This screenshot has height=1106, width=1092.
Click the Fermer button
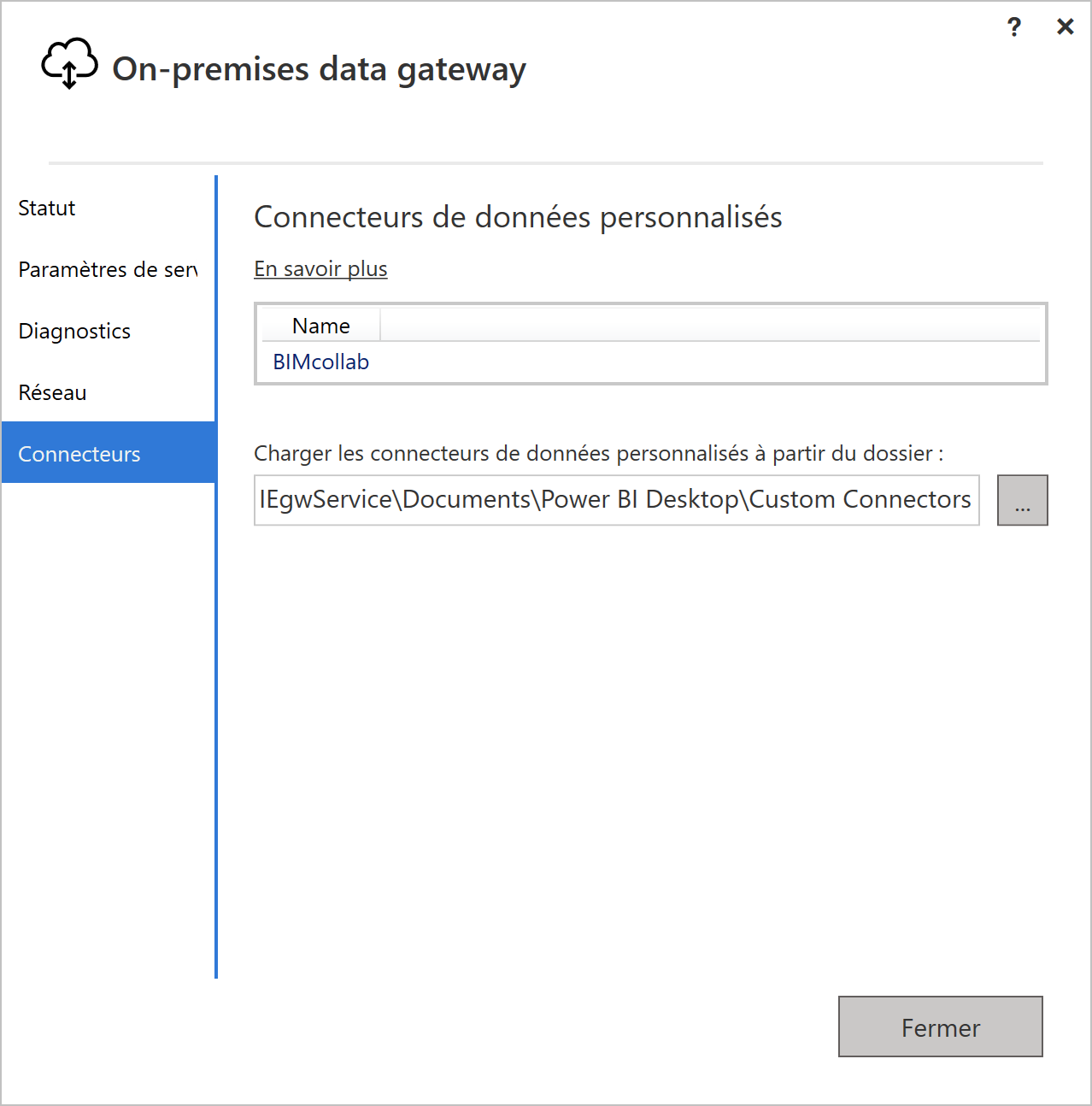pyautogui.click(x=940, y=1027)
